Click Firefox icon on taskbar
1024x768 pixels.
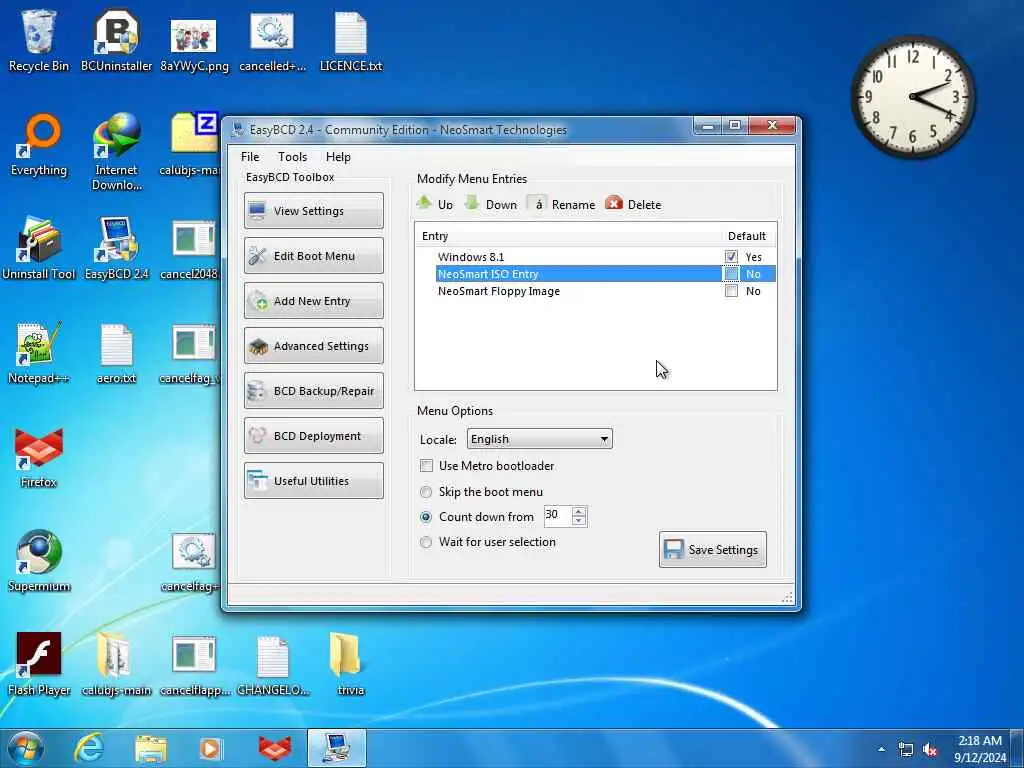point(275,748)
